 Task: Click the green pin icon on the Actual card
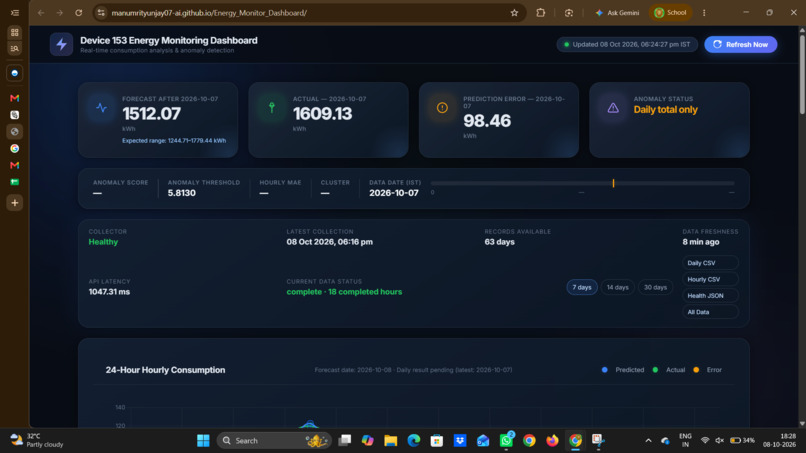[272, 108]
